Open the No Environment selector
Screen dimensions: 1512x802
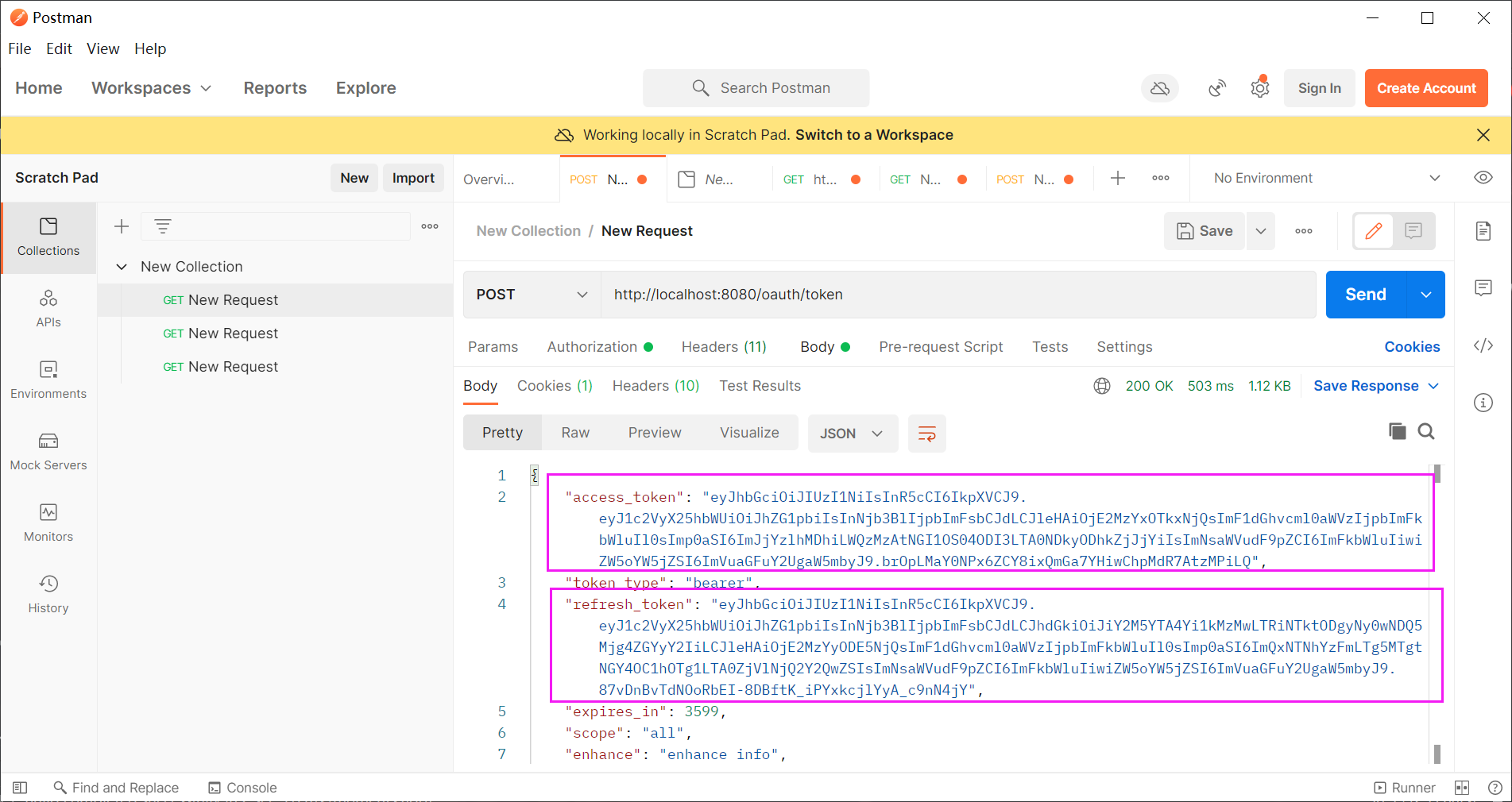click(x=1327, y=178)
